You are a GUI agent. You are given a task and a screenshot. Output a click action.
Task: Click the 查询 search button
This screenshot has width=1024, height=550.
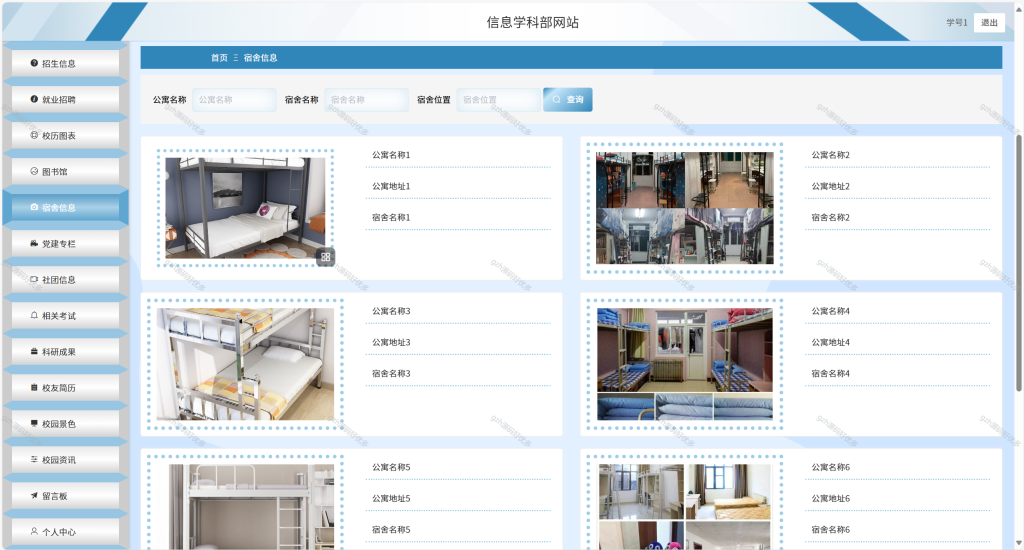568,99
